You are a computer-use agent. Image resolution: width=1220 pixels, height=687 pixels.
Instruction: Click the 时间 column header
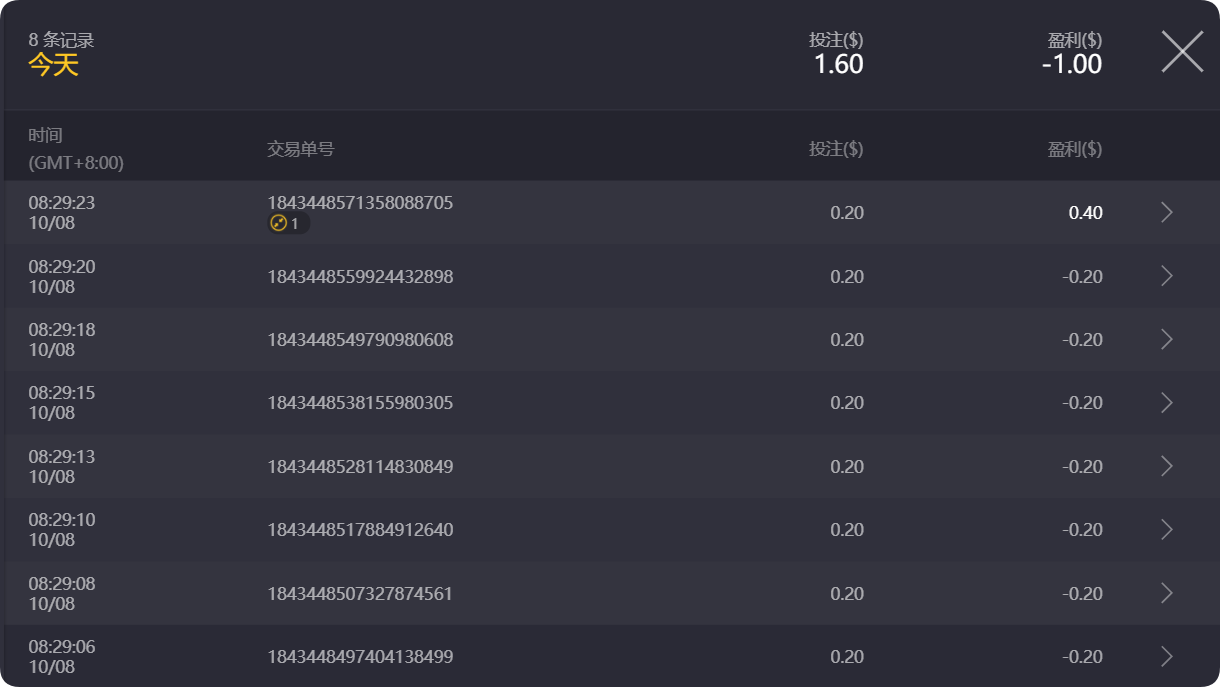pyautogui.click(x=45, y=136)
